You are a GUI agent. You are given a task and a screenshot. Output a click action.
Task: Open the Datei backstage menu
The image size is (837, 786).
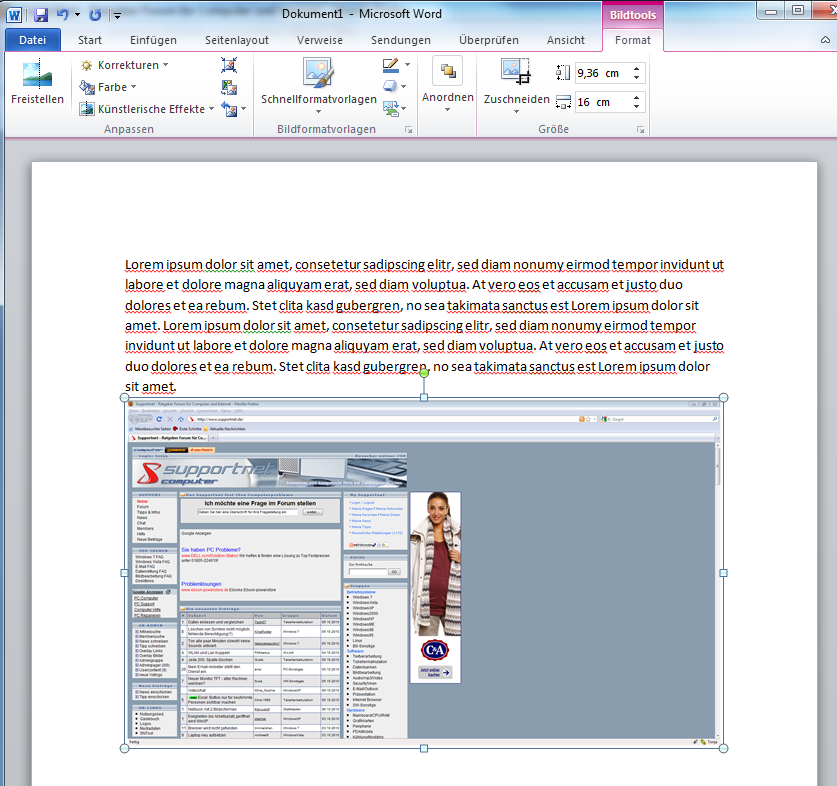click(x=32, y=40)
